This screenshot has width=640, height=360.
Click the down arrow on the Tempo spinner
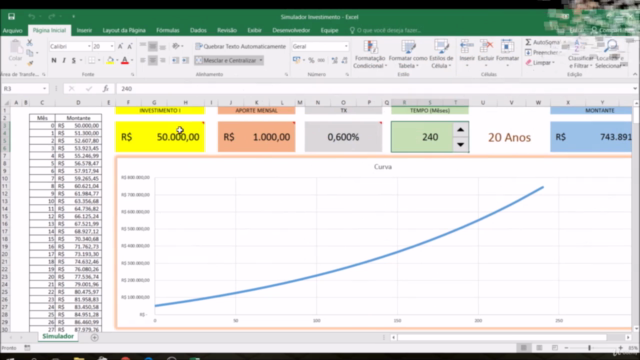tap(460, 144)
